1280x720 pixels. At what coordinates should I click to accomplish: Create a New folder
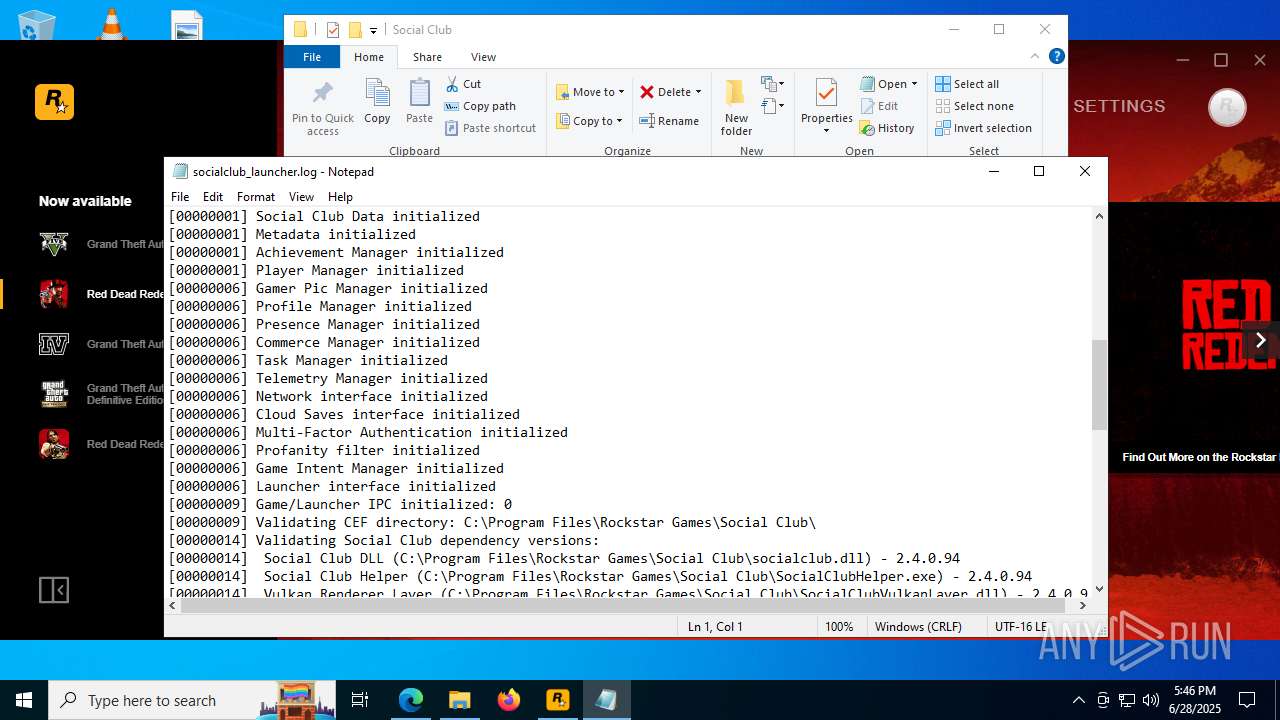736,108
